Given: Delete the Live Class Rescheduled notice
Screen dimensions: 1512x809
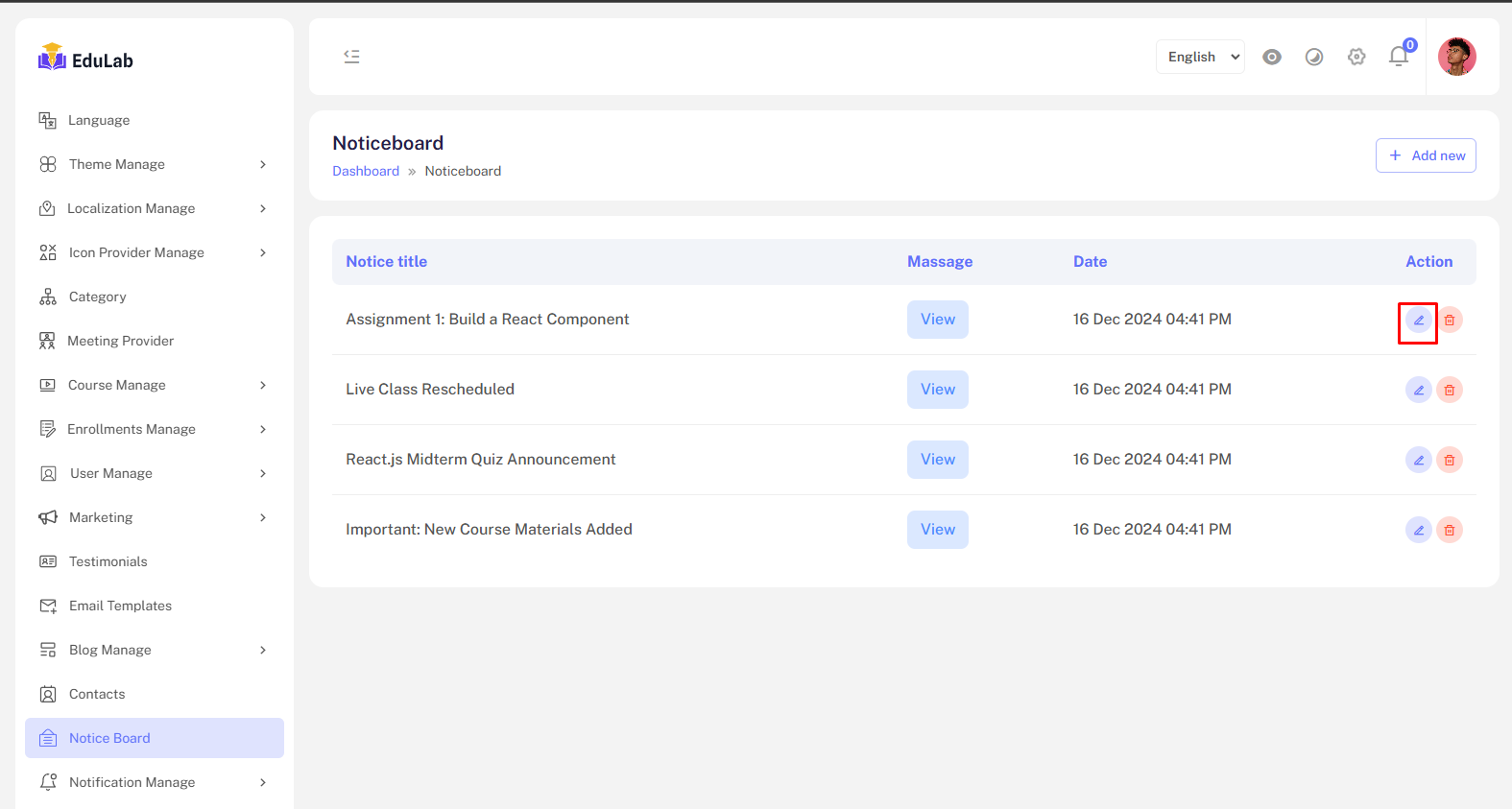Looking at the screenshot, I should [x=1450, y=390].
